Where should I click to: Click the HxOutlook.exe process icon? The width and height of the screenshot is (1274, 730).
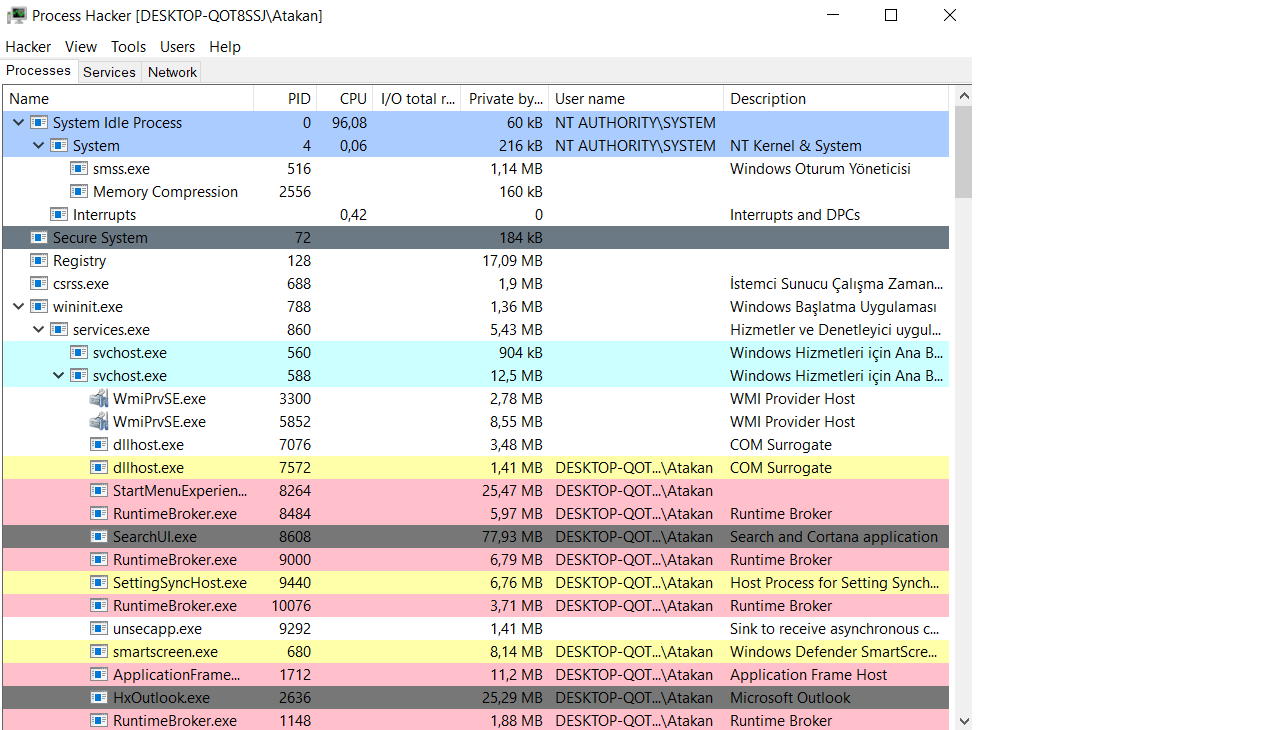click(99, 698)
